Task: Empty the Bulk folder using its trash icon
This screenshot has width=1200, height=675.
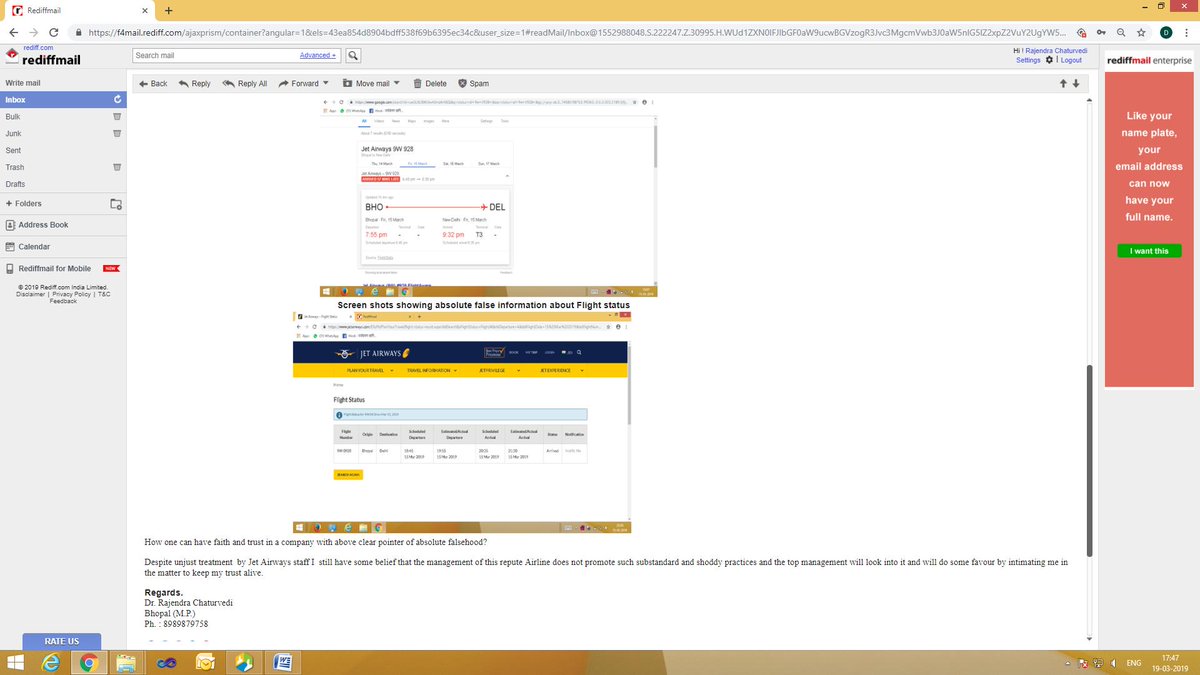Action: coord(116,117)
